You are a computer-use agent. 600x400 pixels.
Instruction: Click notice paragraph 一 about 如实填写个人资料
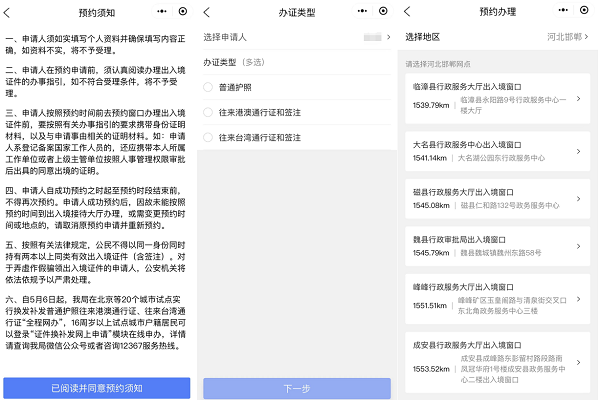(x=95, y=44)
